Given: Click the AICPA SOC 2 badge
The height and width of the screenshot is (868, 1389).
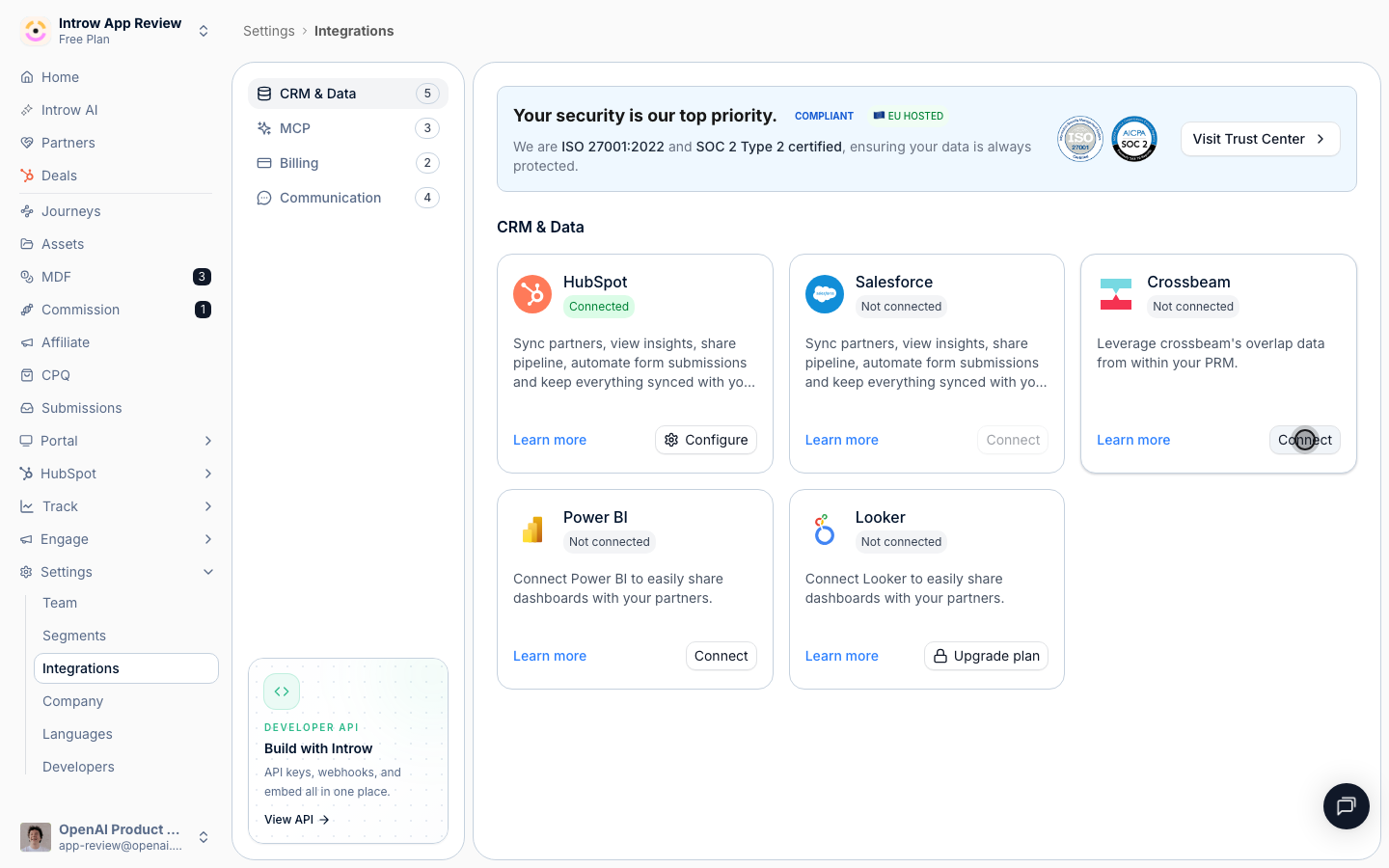Looking at the screenshot, I should click(x=1134, y=139).
